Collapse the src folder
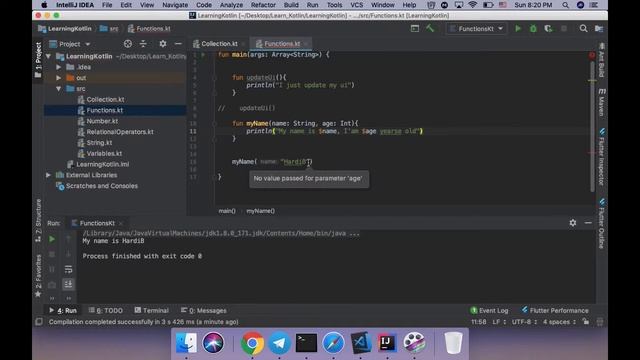The height and width of the screenshot is (360, 640). pyautogui.click(x=59, y=89)
